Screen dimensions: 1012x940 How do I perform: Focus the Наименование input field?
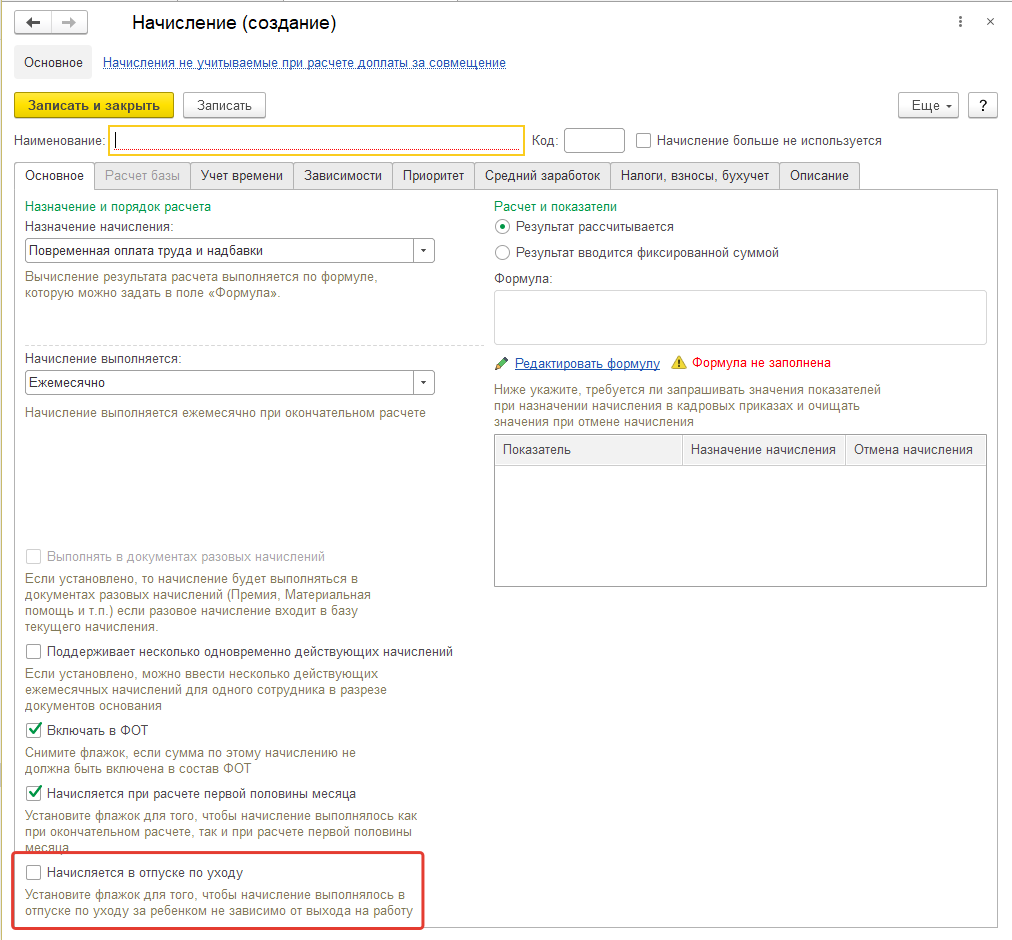click(316, 141)
